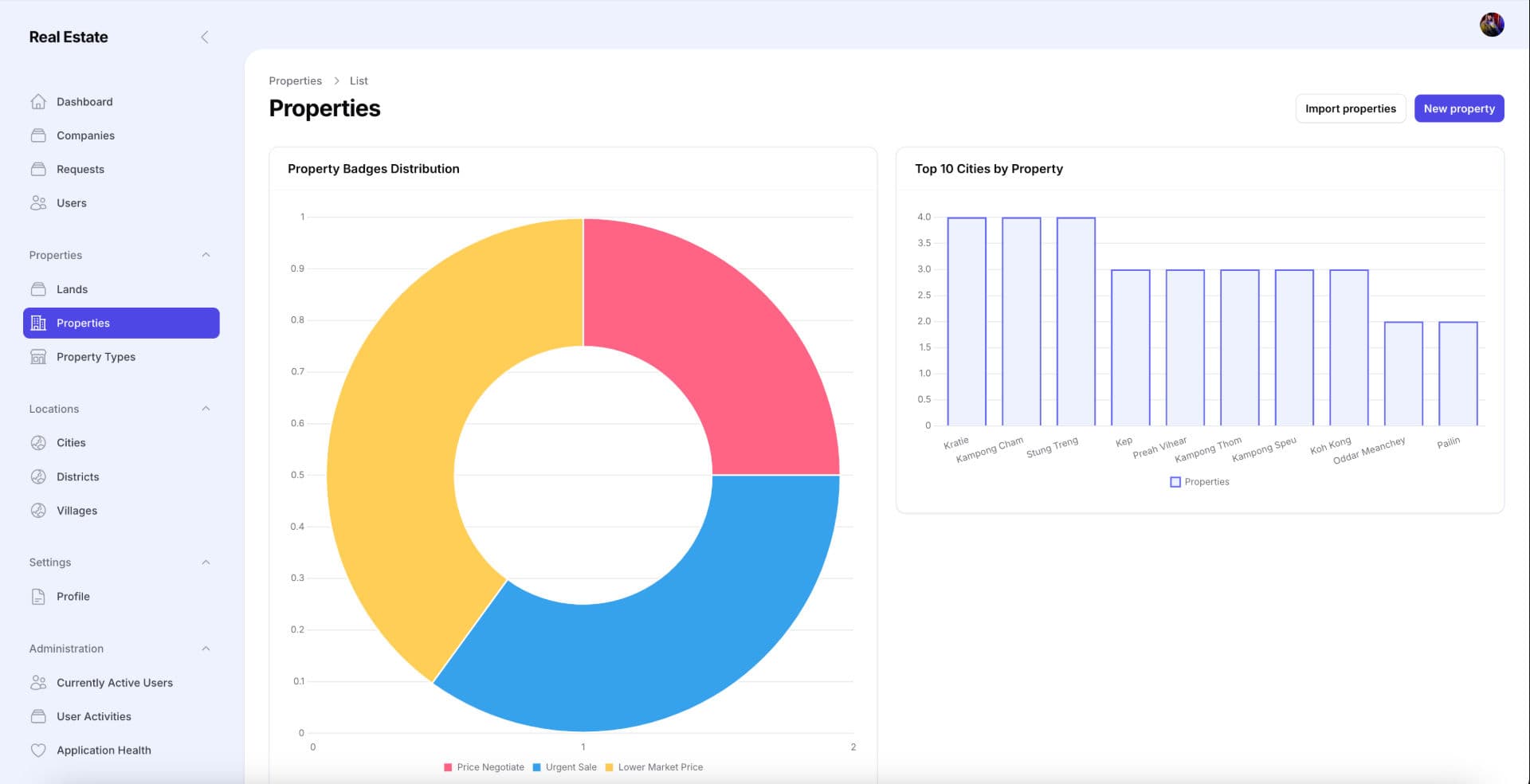Screen dimensions: 1530x784
Task: Click the Kep bar in chart
Action: point(1131,347)
